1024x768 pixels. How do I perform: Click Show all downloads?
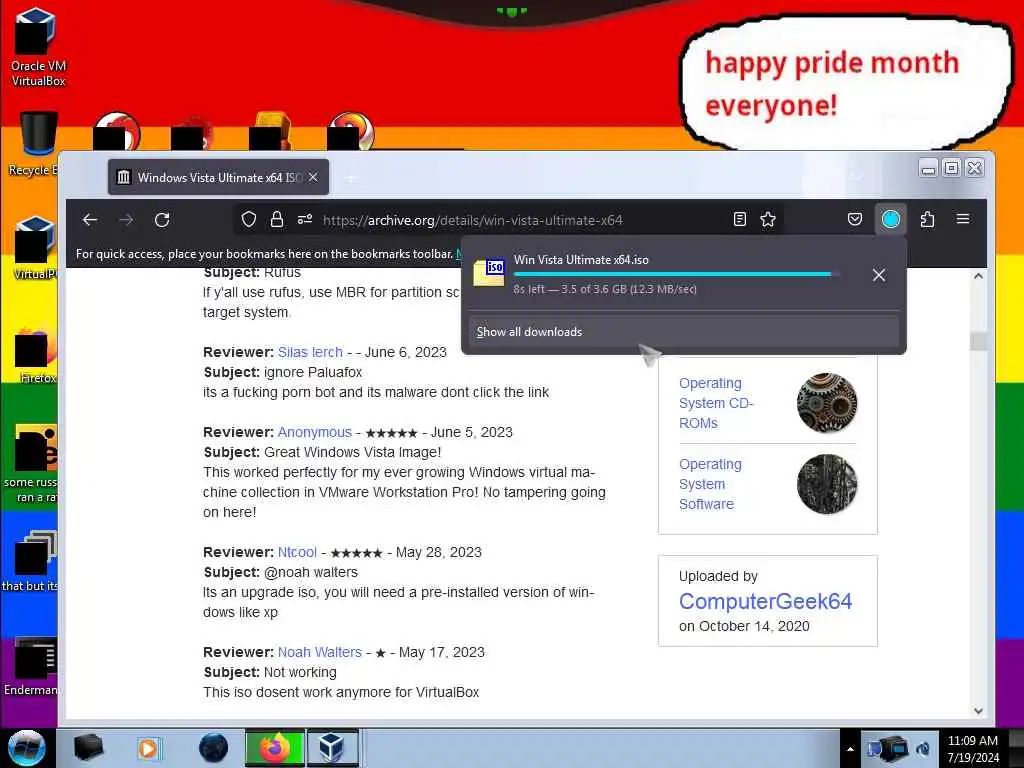point(684,332)
